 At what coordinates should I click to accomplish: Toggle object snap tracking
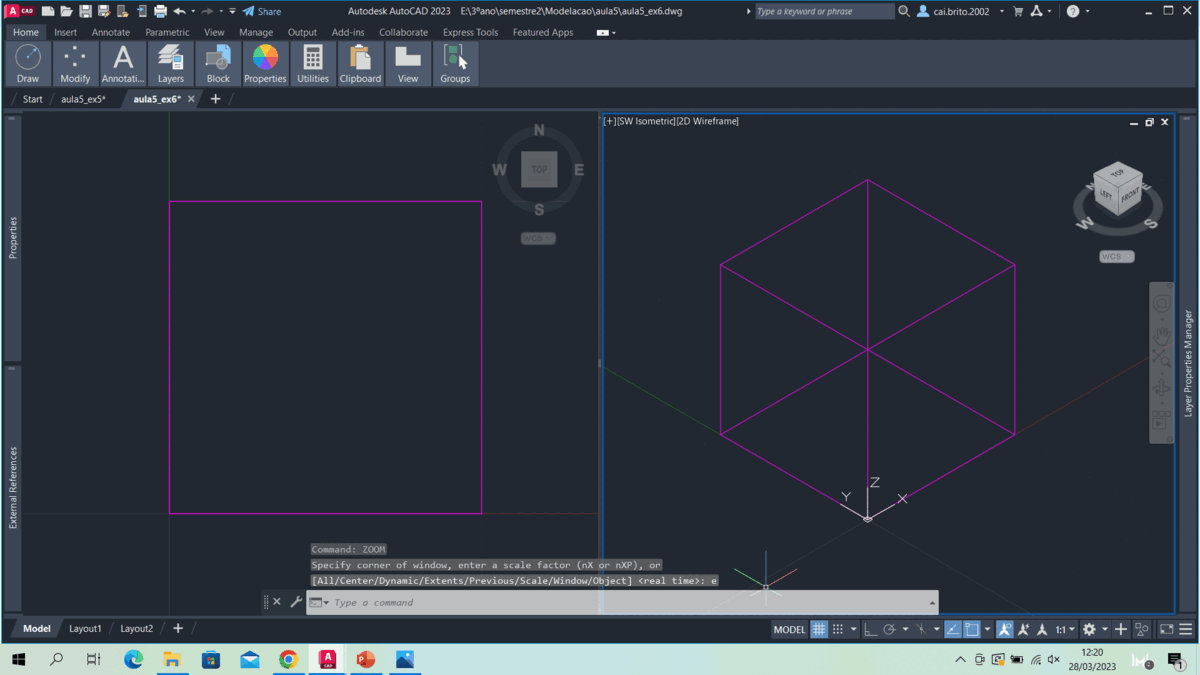point(953,629)
